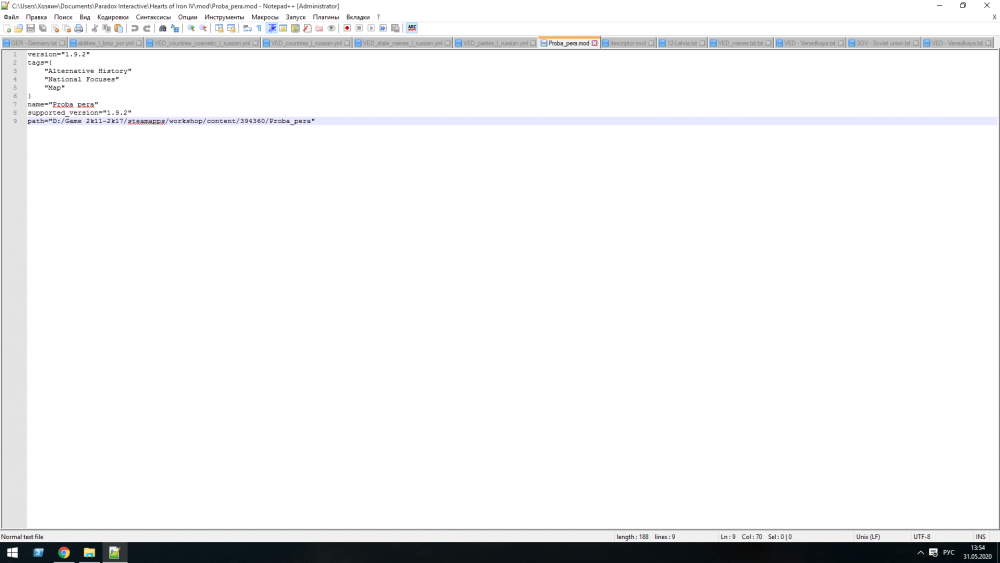The image size is (1000, 563).
Task: Close the VED_names.txt tab
Action: pos(768,43)
